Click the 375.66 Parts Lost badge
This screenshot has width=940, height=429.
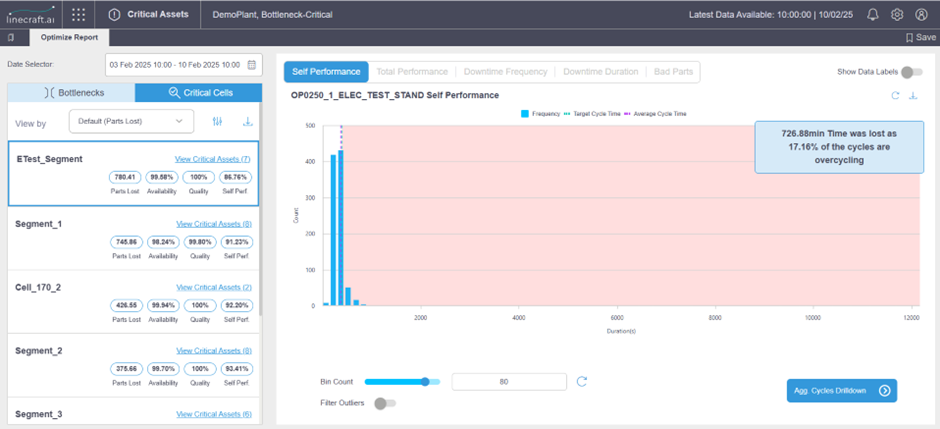click(x=126, y=369)
